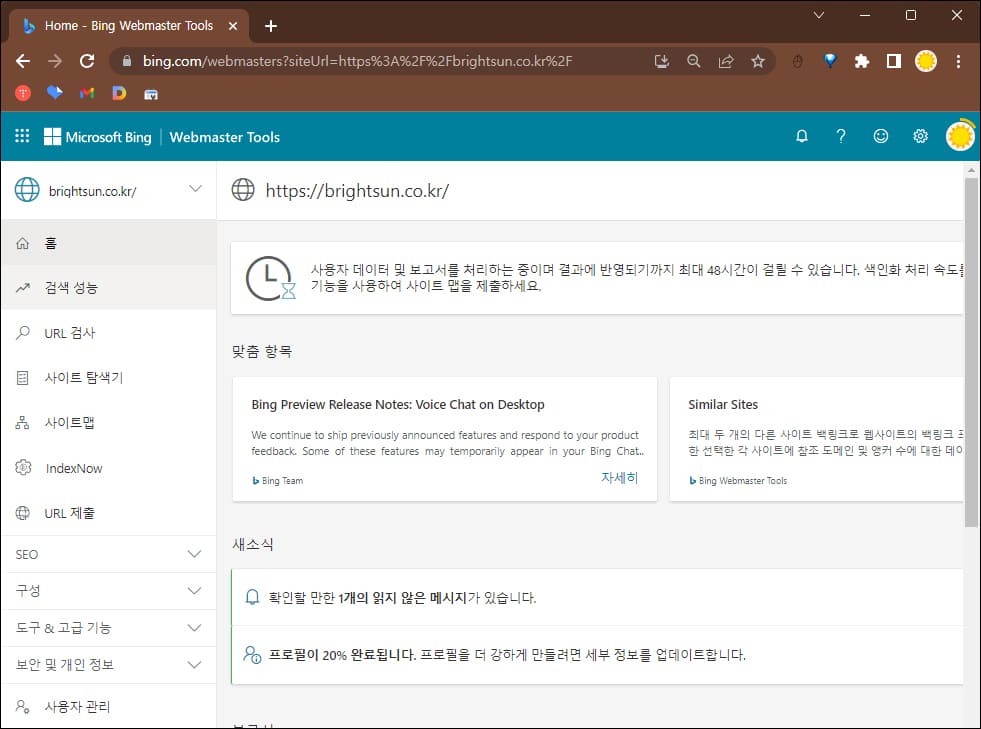Image resolution: width=981 pixels, height=729 pixels.
Task: Open the calendar bookmark icon
Action: [151, 94]
